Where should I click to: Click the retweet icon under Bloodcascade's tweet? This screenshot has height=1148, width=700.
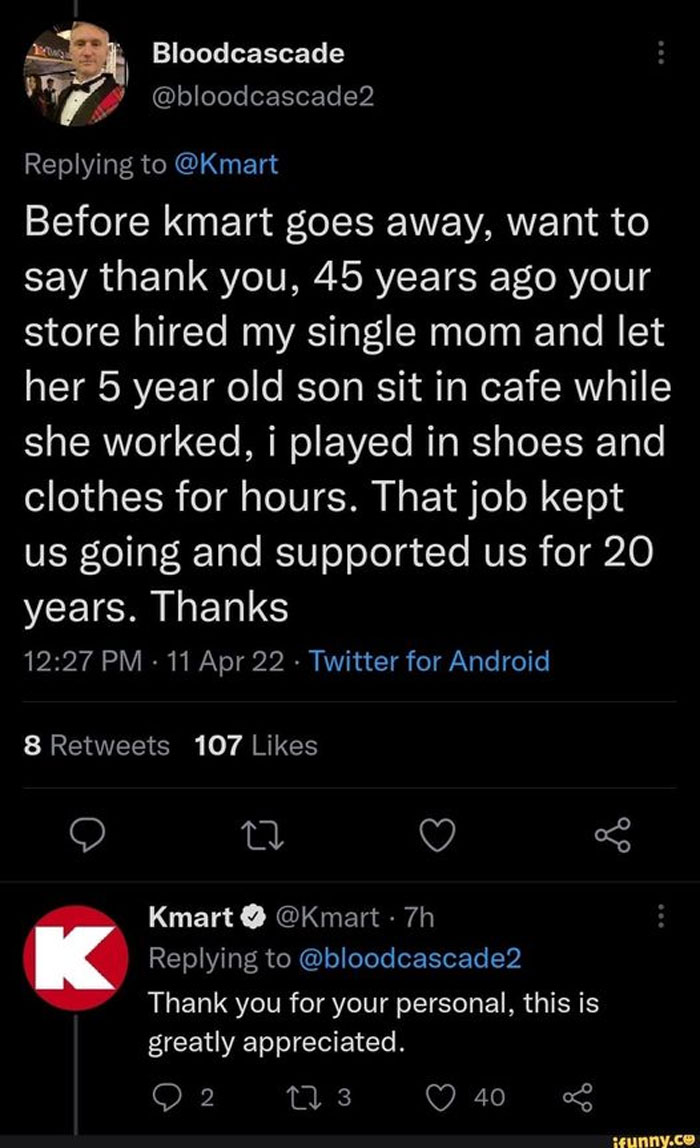pyautogui.click(x=263, y=836)
